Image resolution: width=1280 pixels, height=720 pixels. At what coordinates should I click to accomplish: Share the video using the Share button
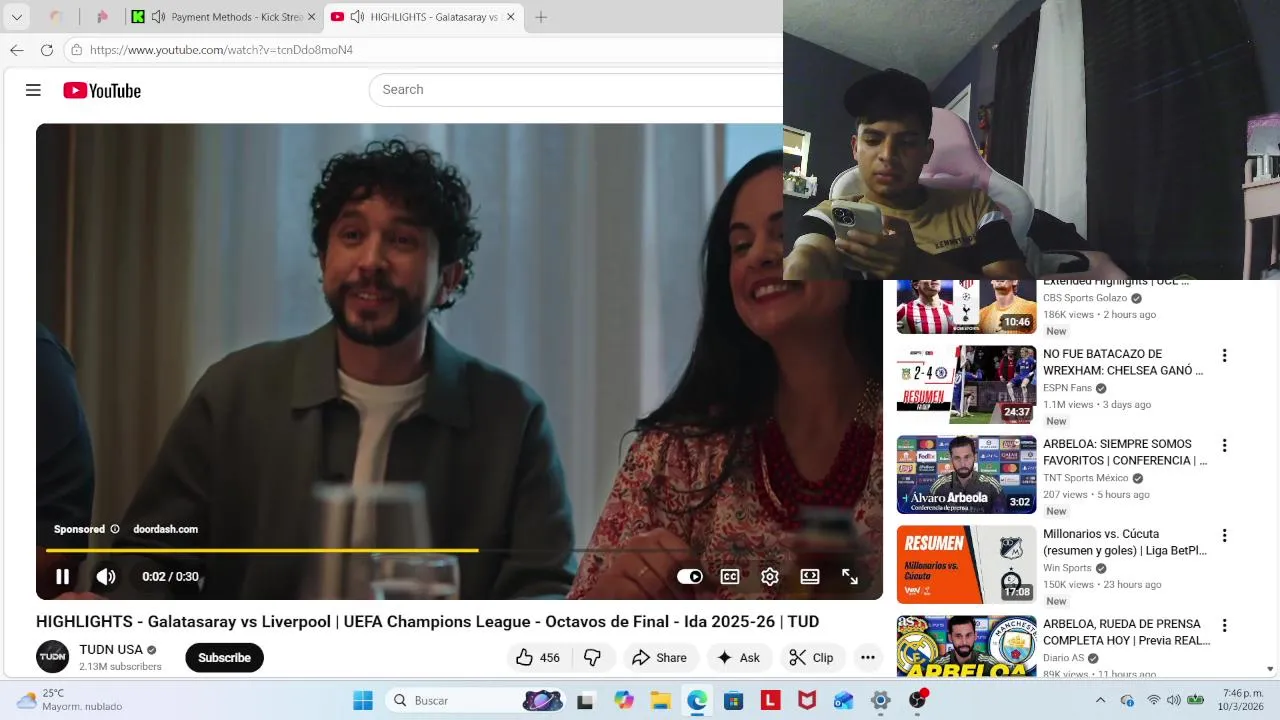coord(659,657)
